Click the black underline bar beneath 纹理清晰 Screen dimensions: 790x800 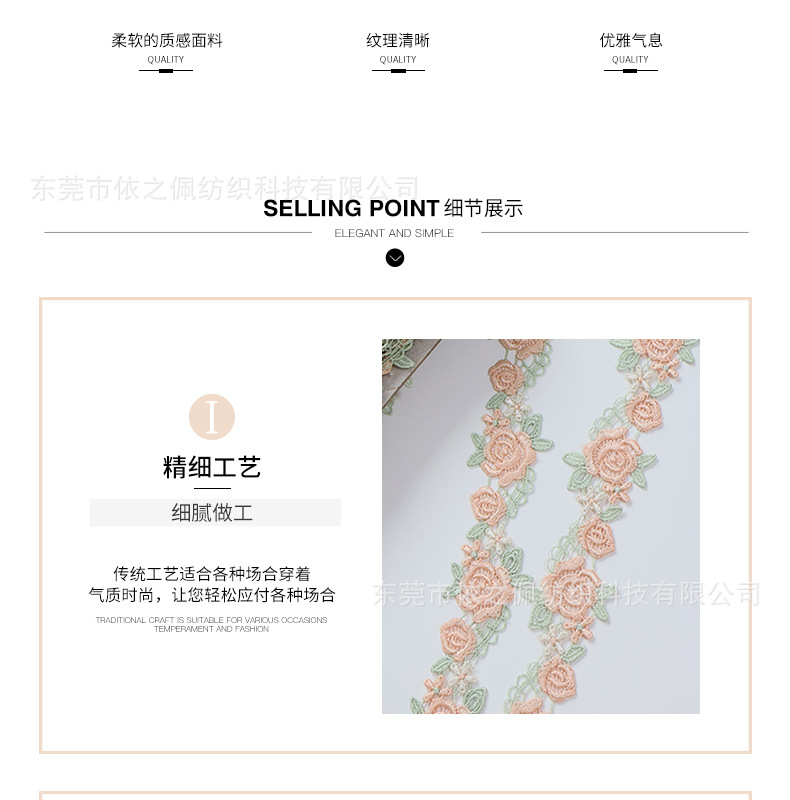[x=398, y=71]
